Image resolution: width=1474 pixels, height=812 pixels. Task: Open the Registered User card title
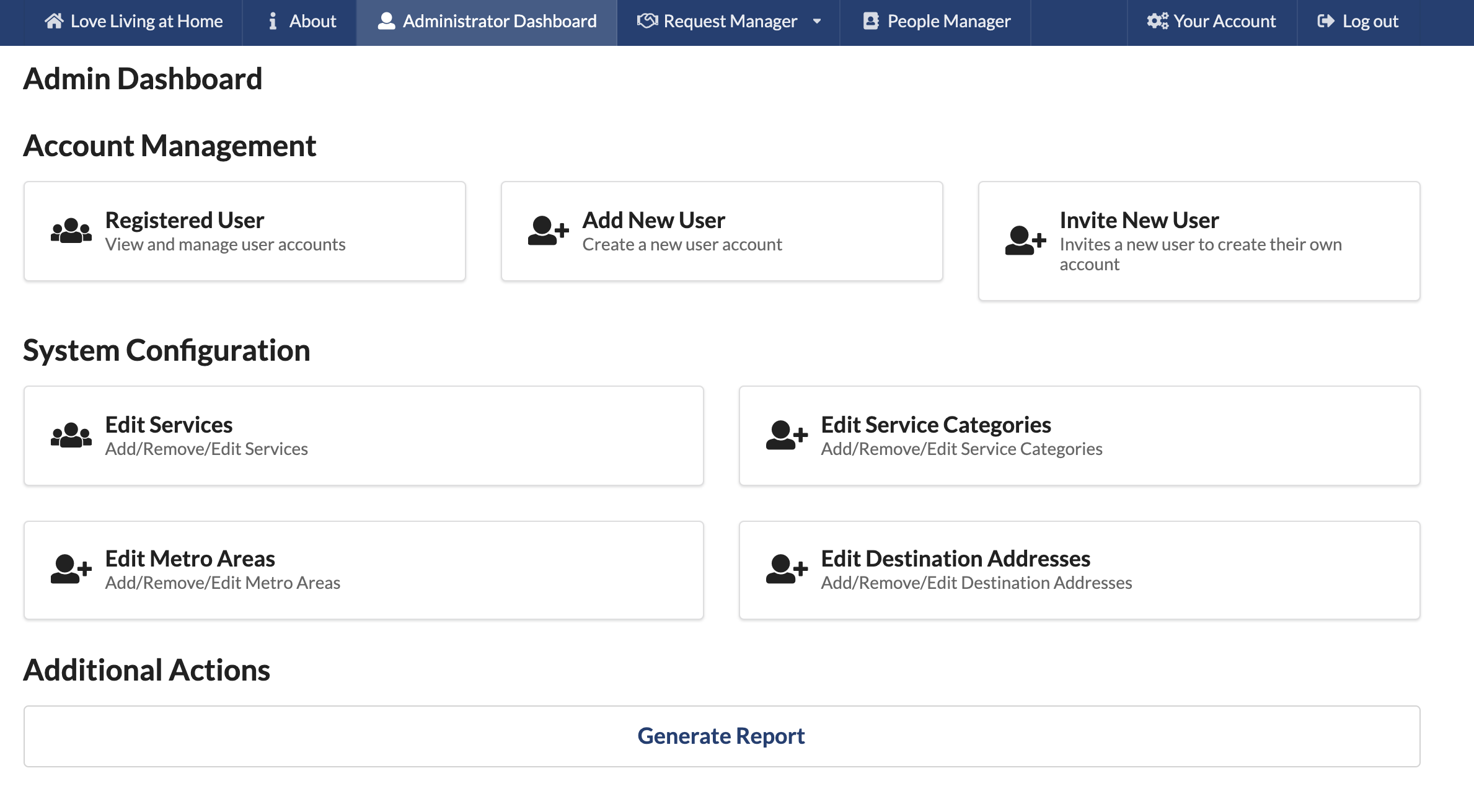tap(185, 220)
